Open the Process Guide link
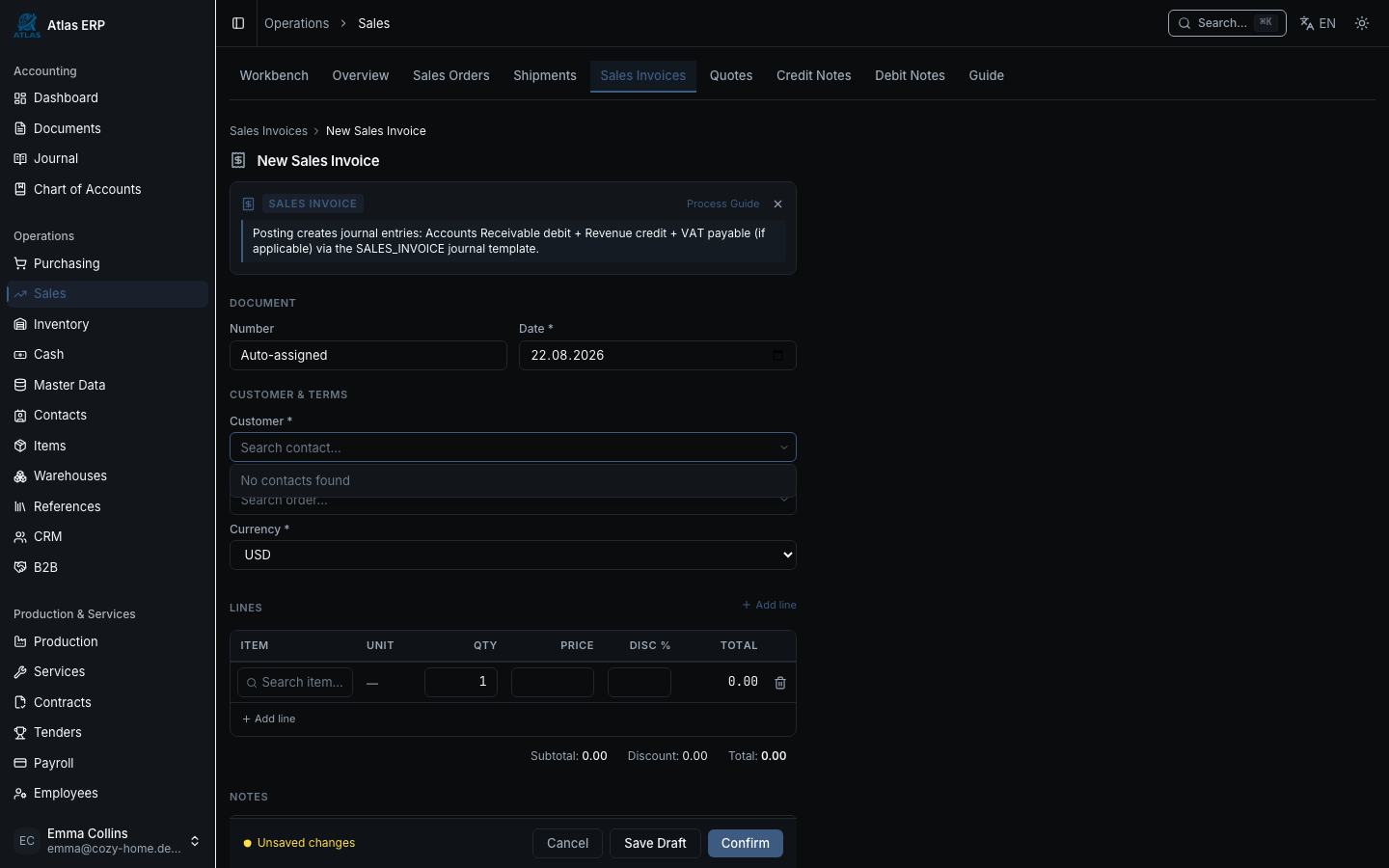1389x868 pixels. click(x=722, y=203)
